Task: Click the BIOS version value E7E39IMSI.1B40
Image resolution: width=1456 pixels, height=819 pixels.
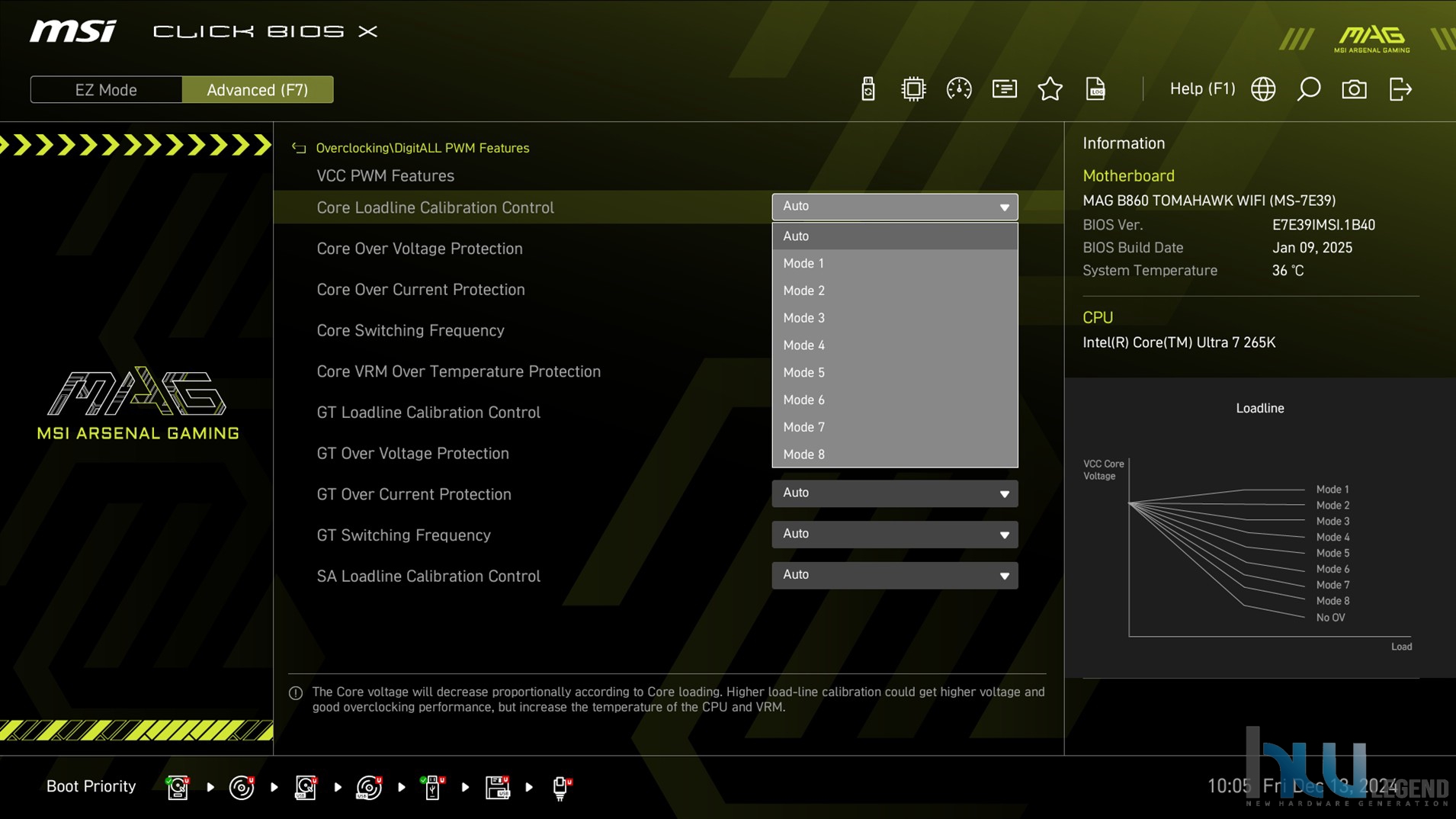Action: coord(1323,225)
